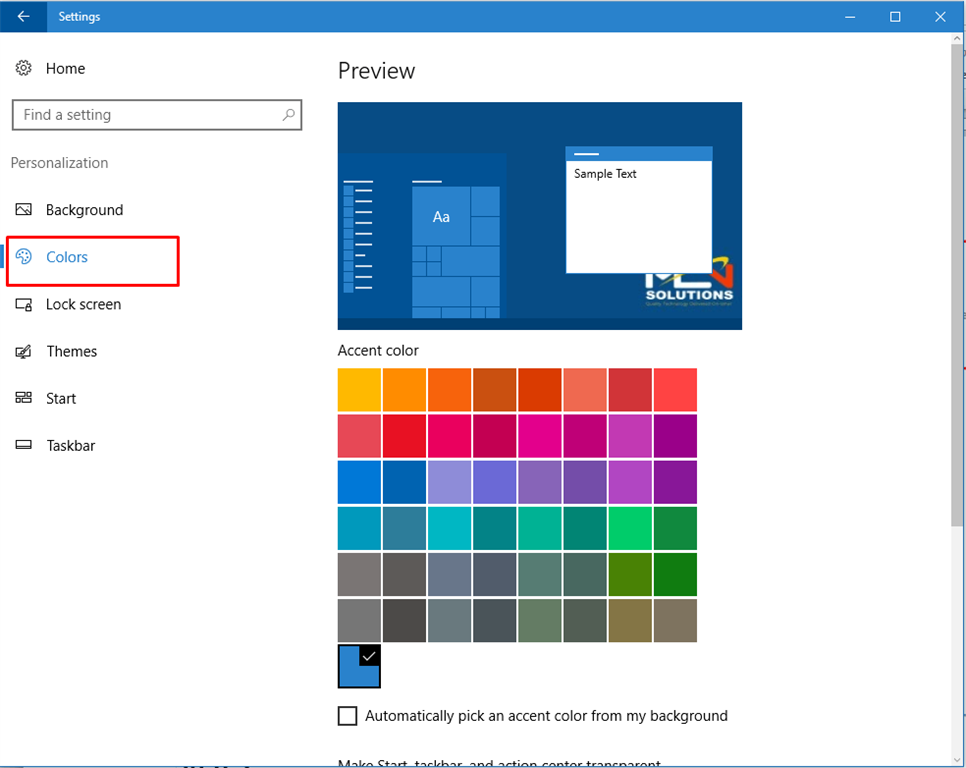Viewport: 966px width, 768px height.
Task: Enable automatically pick an accent color checkbox
Action: coord(347,716)
